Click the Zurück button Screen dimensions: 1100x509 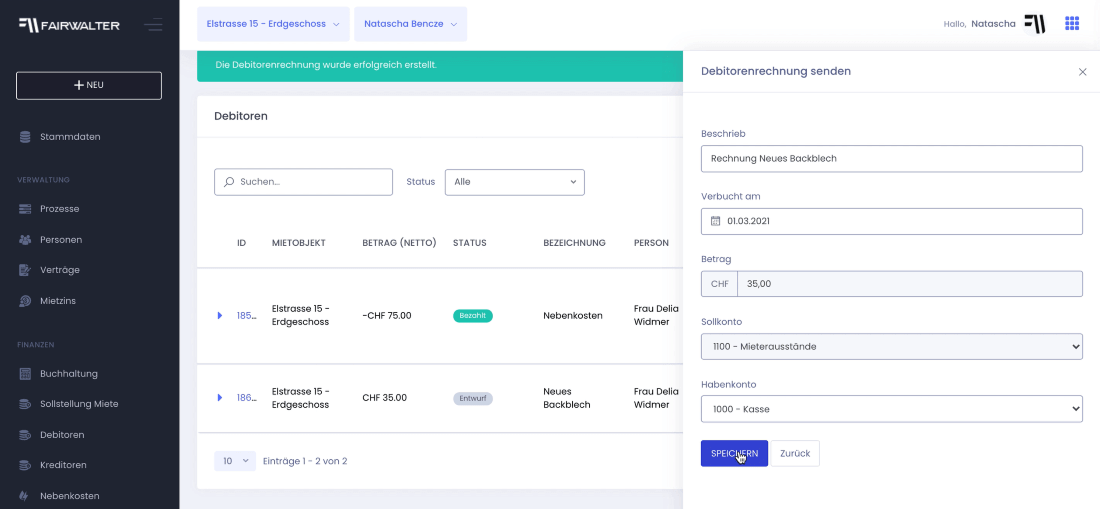(x=795, y=454)
